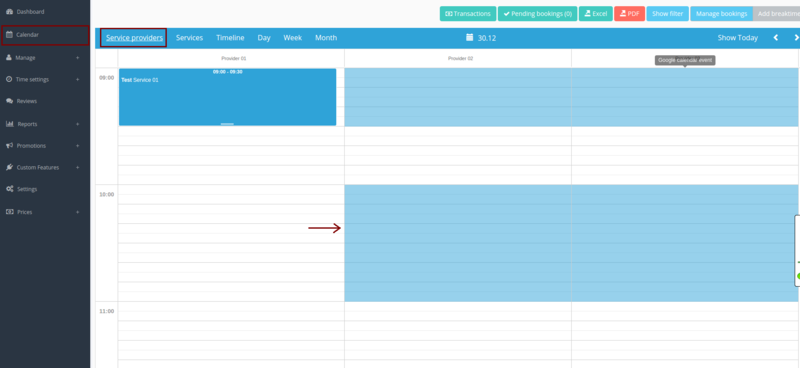Click the Time settings clock icon
800x368 pixels.
coord(9,80)
